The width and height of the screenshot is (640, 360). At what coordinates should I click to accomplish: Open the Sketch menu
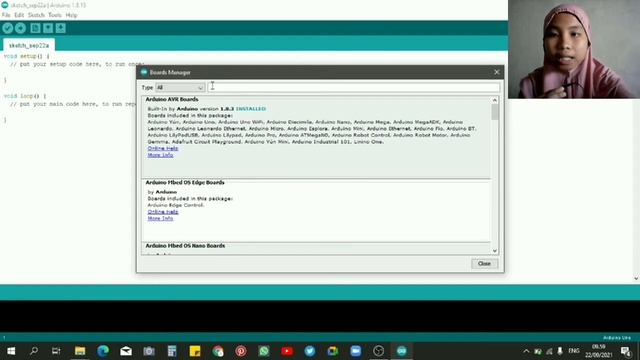coord(36,15)
